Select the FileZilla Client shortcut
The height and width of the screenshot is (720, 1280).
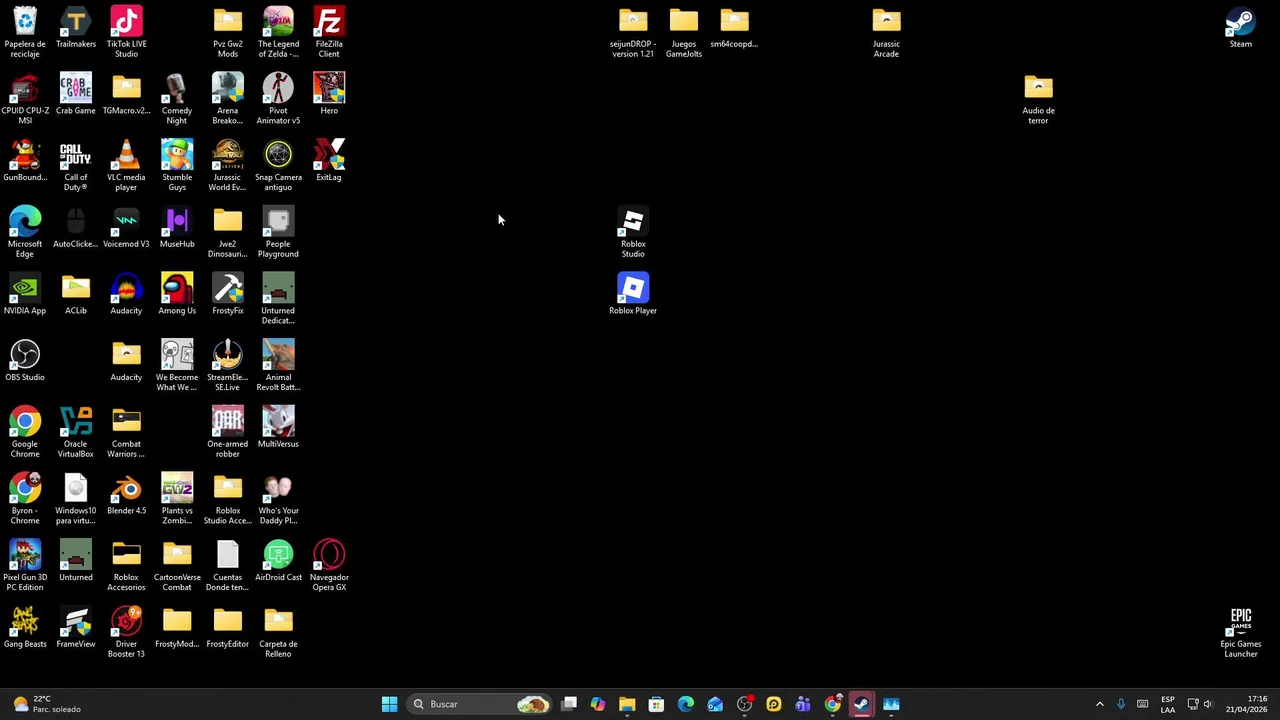[x=329, y=32]
